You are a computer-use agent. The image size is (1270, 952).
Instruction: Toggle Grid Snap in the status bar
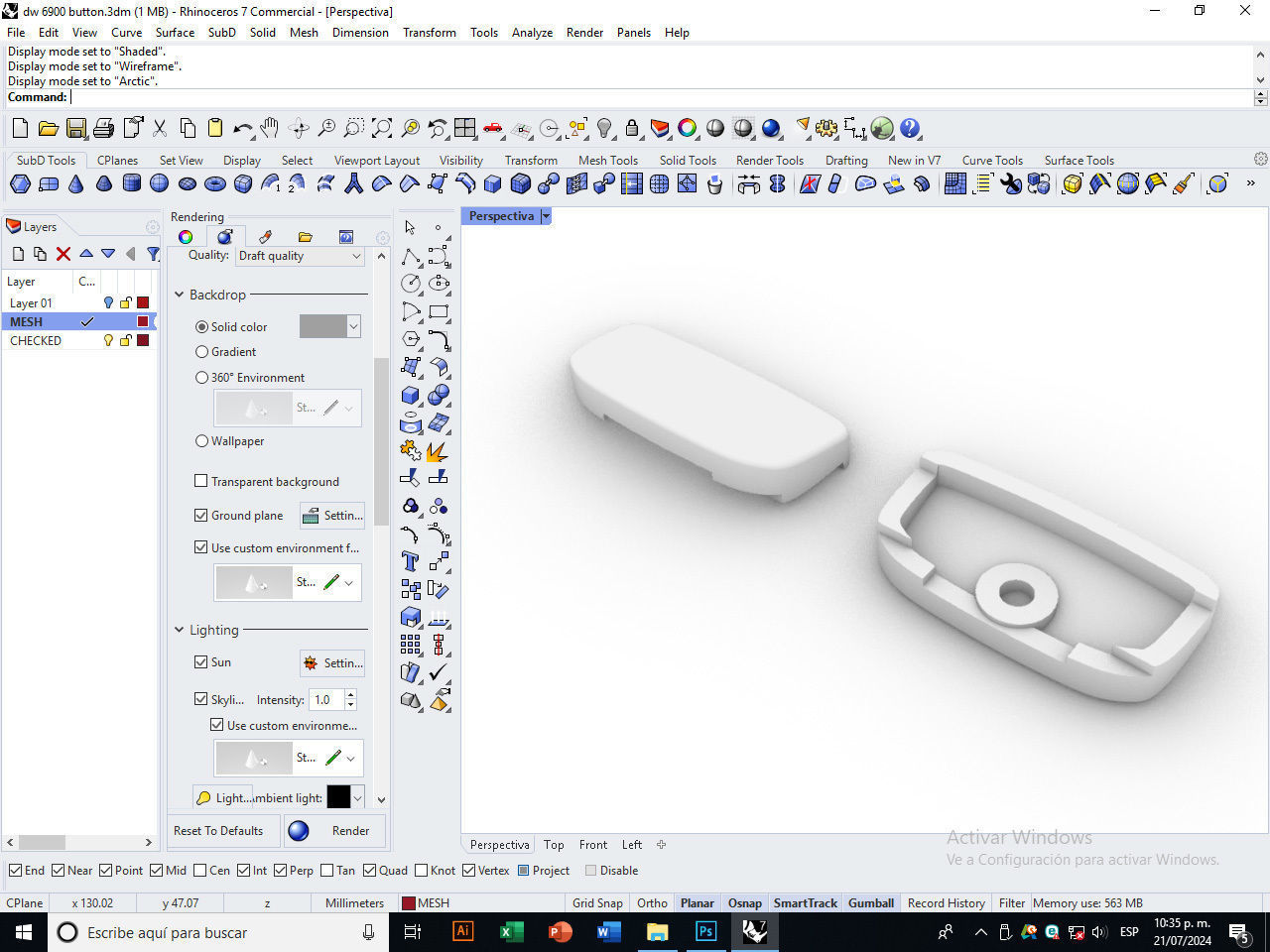[x=597, y=903]
